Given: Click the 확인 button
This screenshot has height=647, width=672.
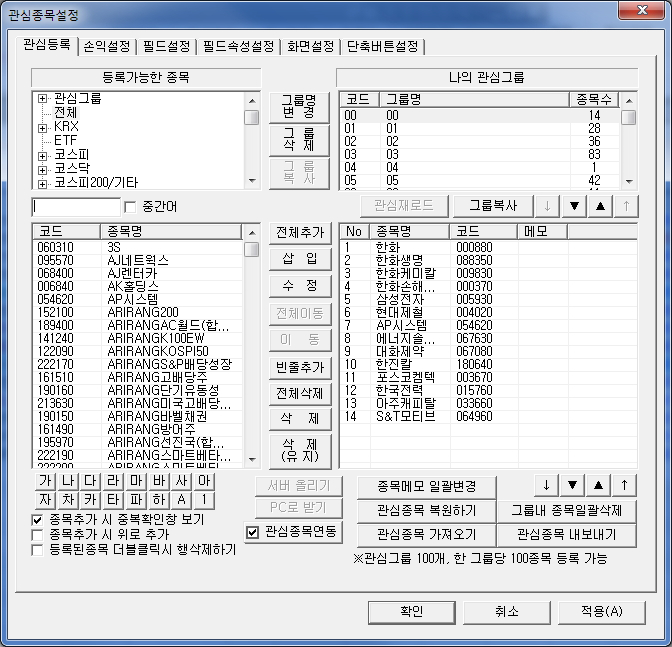Looking at the screenshot, I should coord(411,611).
